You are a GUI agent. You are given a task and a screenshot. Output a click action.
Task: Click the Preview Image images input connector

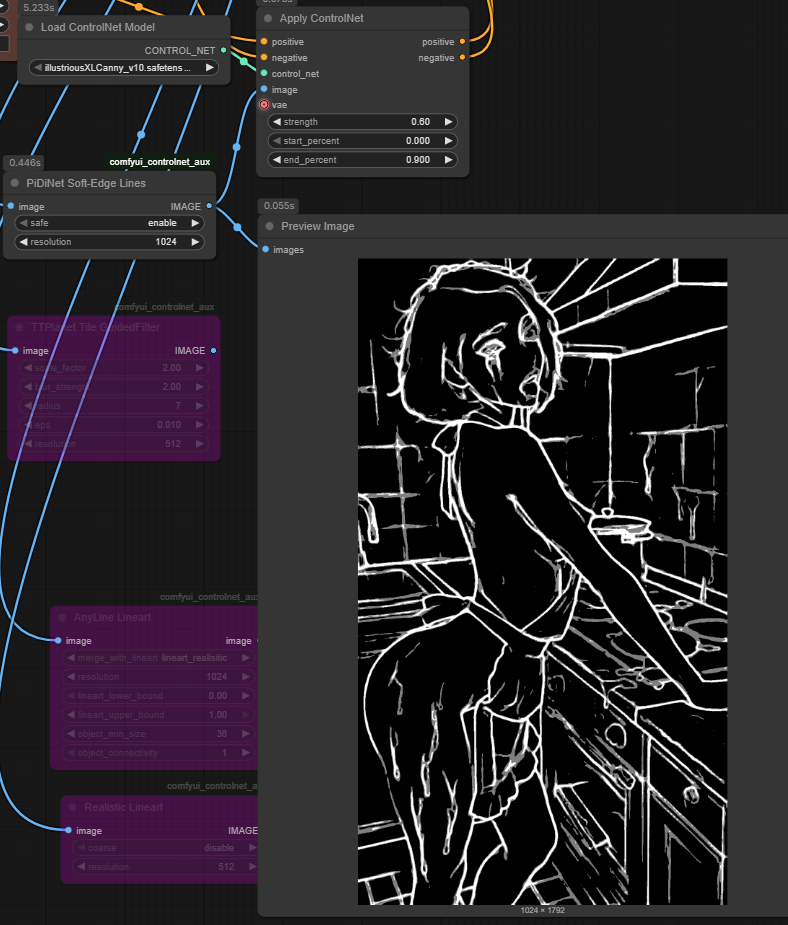point(265,250)
